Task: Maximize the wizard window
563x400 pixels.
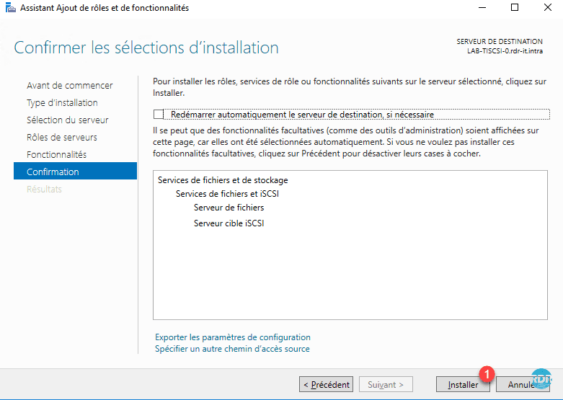Action: [515, 8]
